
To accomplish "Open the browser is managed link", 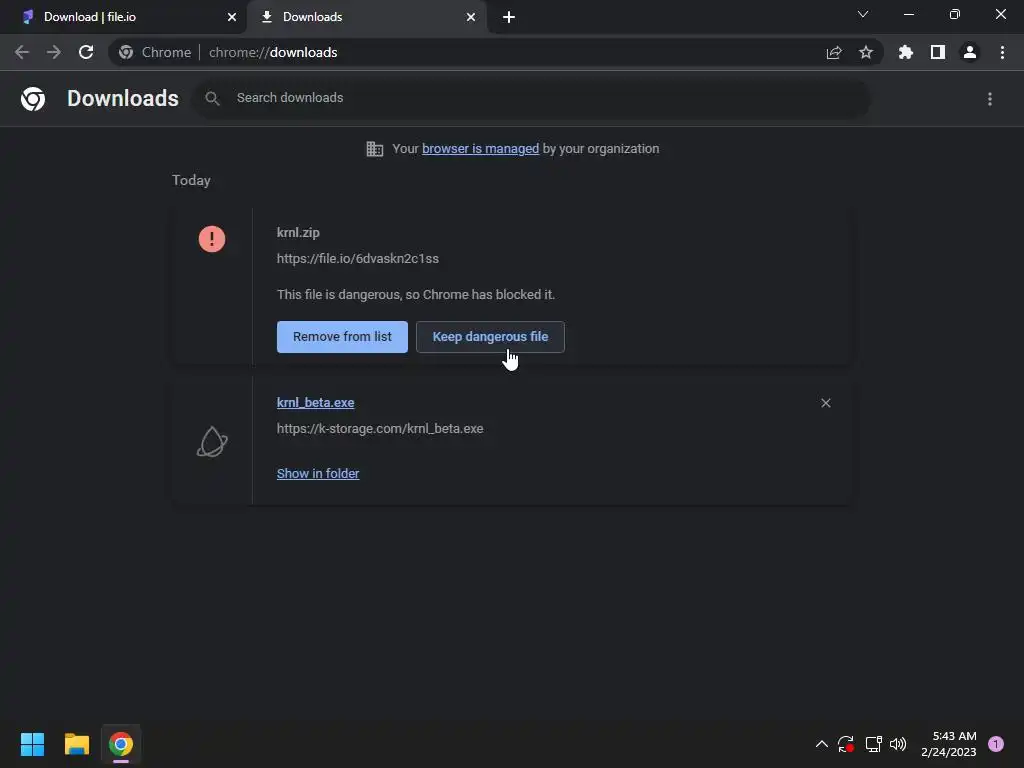I will tap(481, 149).
